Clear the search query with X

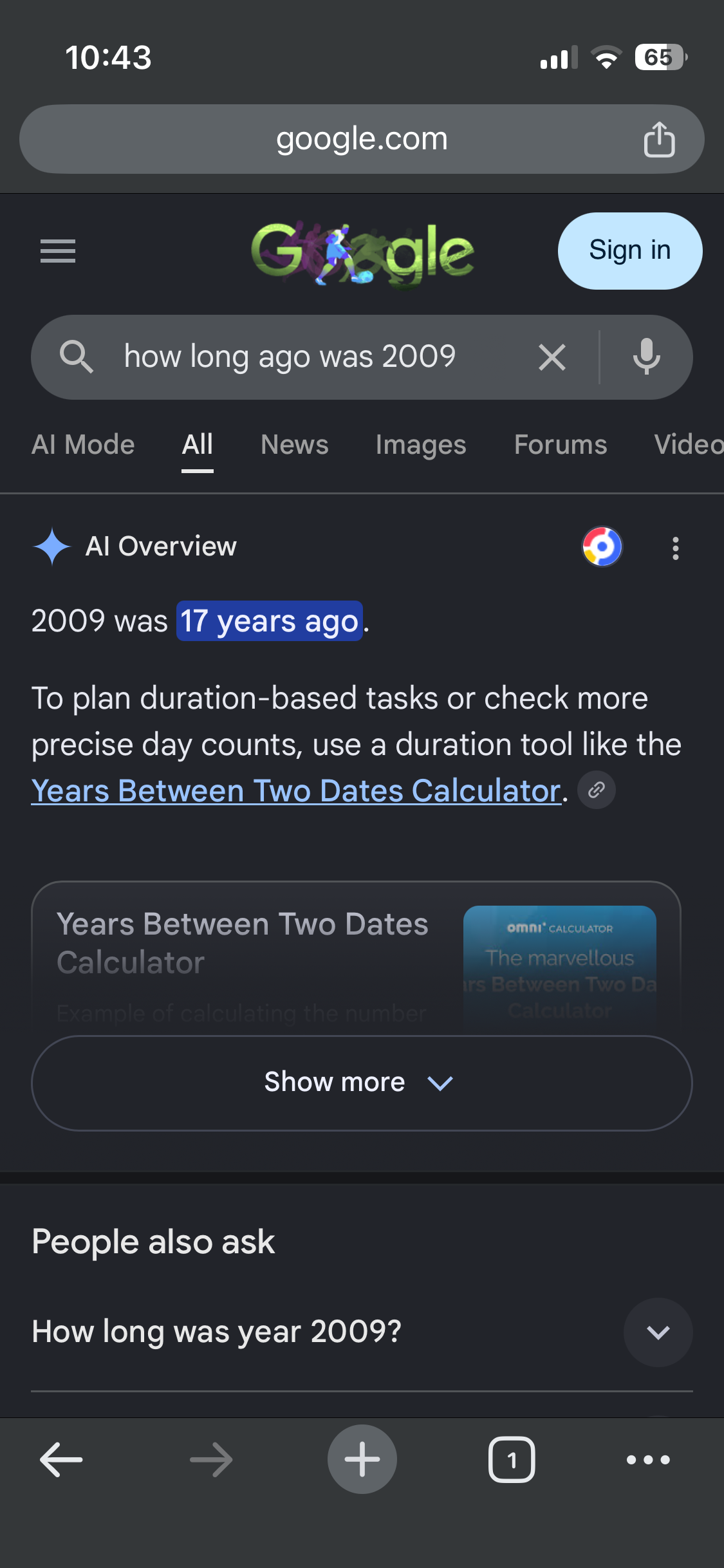coord(552,357)
